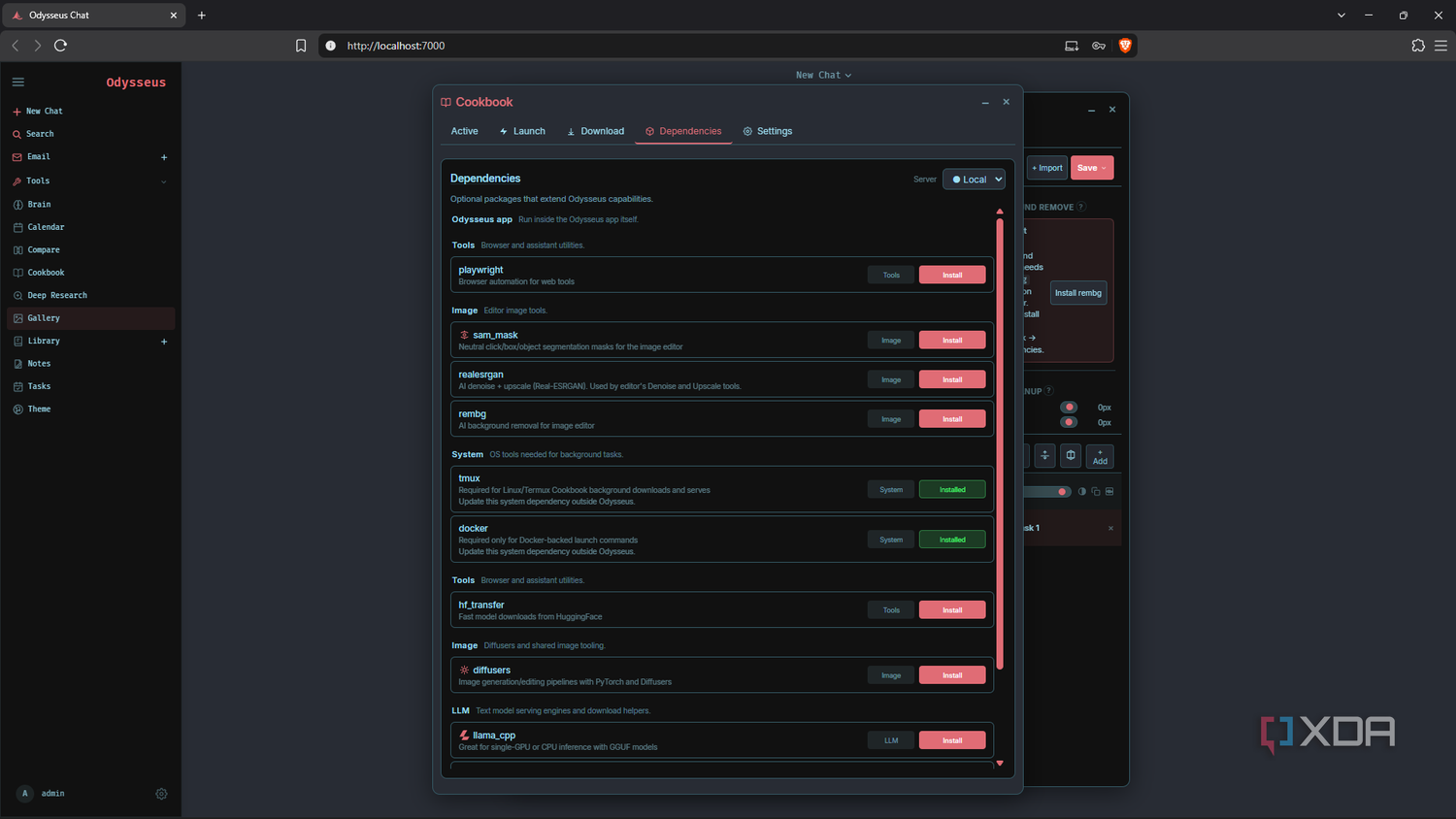1456x819 pixels.
Task: Click the admin avatar icon
Action: (25, 794)
